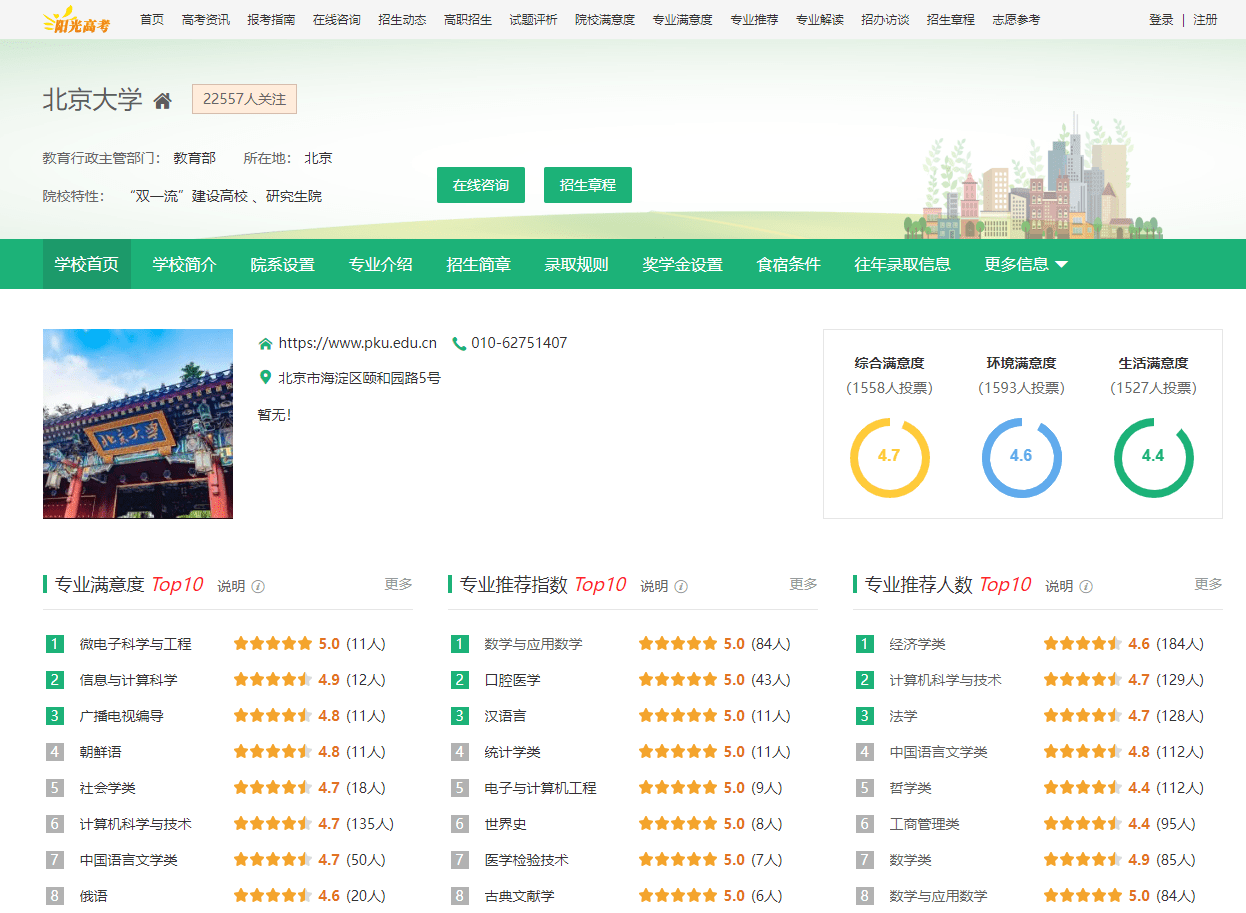Image resolution: width=1246 pixels, height=913 pixels.
Task: Open 更多 link for 专业推荐人数 Top10
Action: tap(1208, 584)
